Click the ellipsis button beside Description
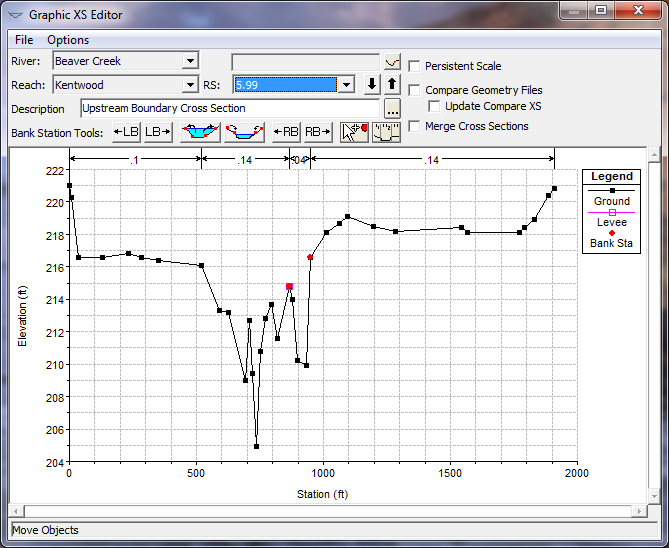Viewport: 669px width, 548px height. click(x=391, y=109)
